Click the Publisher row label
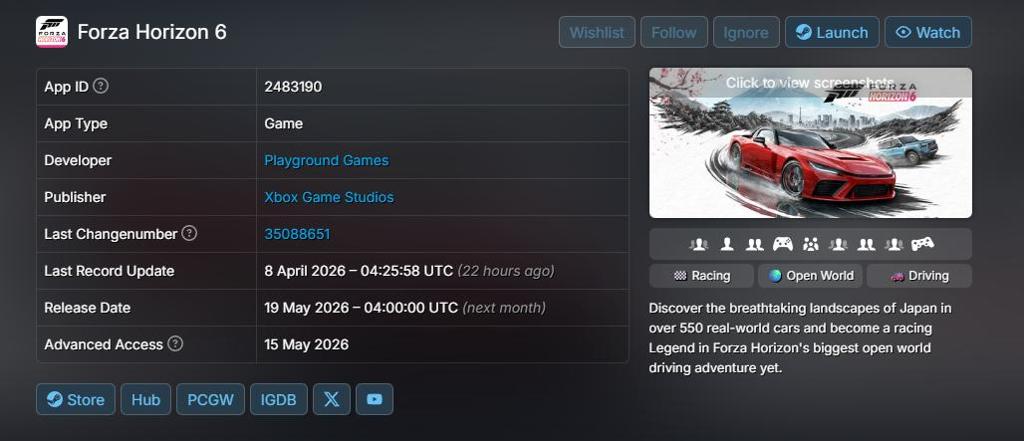The height and width of the screenshot is (441, 1024). 75,197
